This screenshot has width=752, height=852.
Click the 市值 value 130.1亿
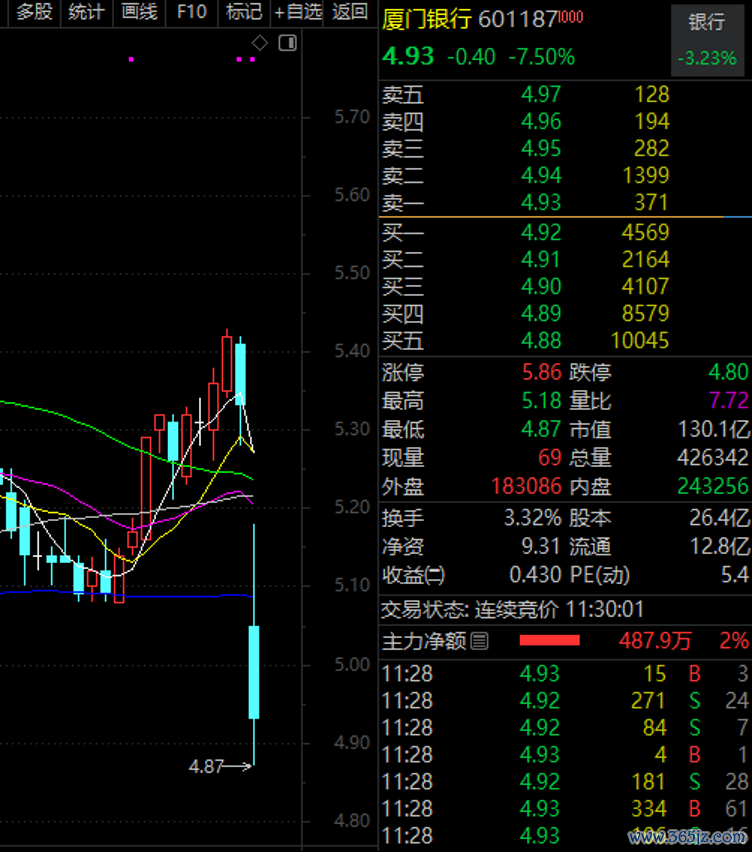pos(714,429)
